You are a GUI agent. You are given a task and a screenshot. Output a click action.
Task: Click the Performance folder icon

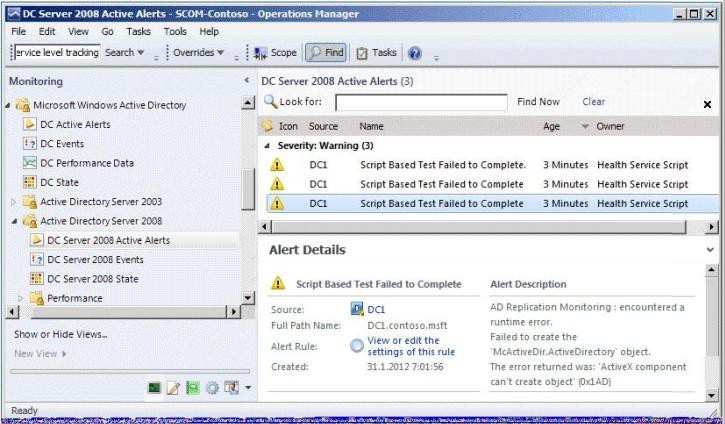click(37, 299)
